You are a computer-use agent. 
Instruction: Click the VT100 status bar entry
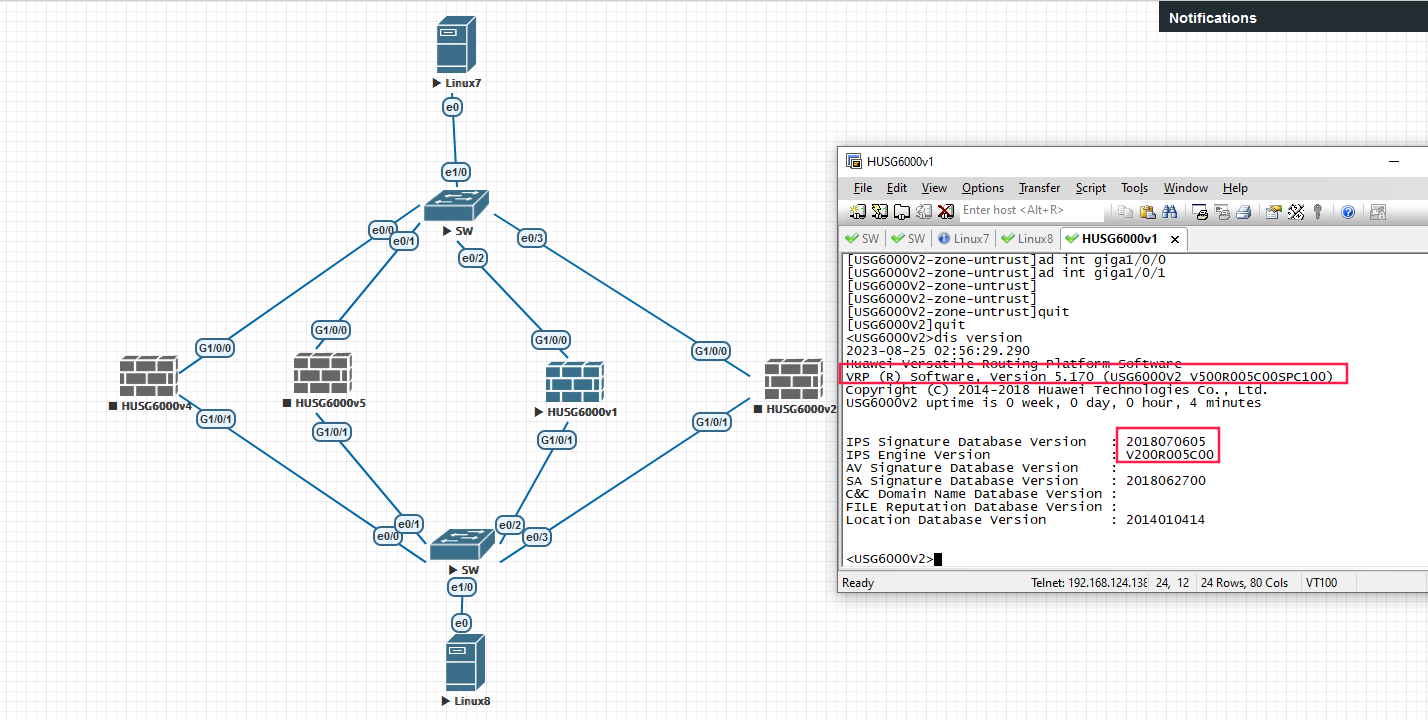1323,583
